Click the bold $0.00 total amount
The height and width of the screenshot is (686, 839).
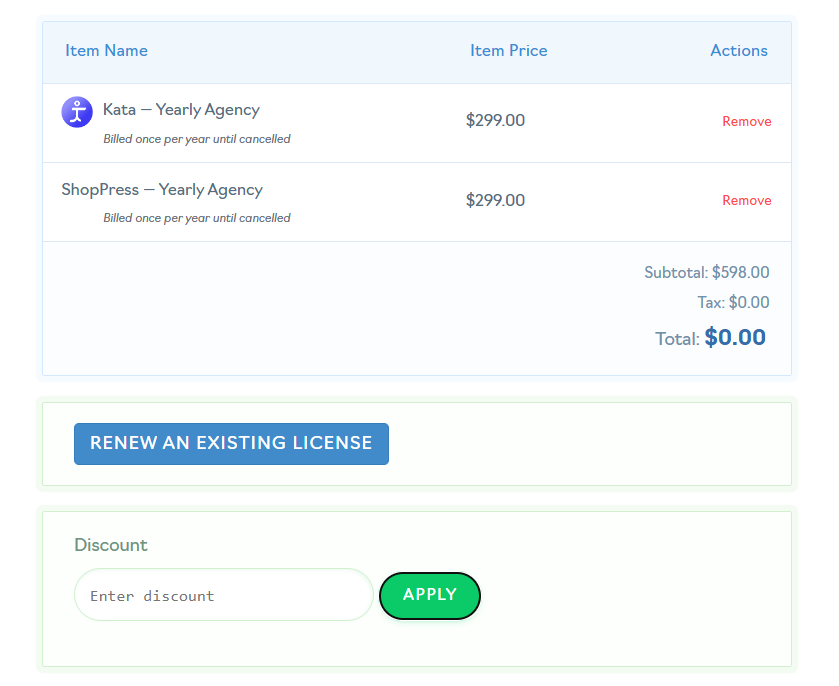[x=735, y=337]
